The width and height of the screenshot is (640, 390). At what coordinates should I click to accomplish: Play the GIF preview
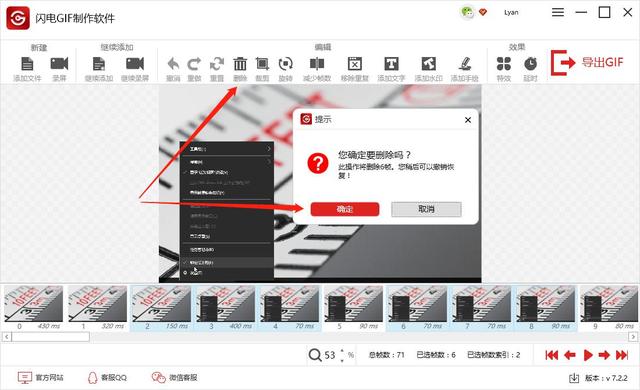point(588,355)
